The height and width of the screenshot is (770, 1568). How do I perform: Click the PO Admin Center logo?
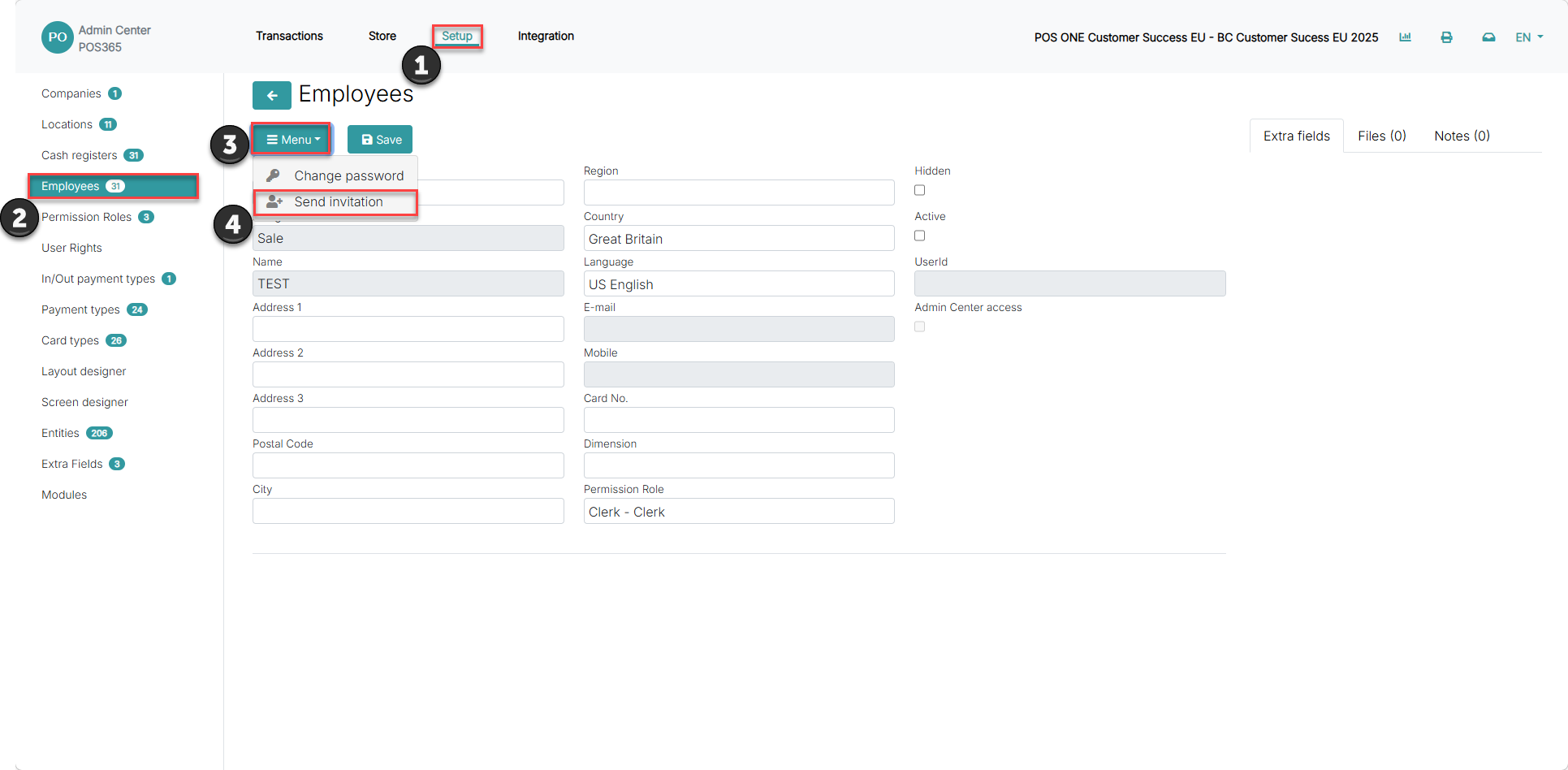(58, 37)
